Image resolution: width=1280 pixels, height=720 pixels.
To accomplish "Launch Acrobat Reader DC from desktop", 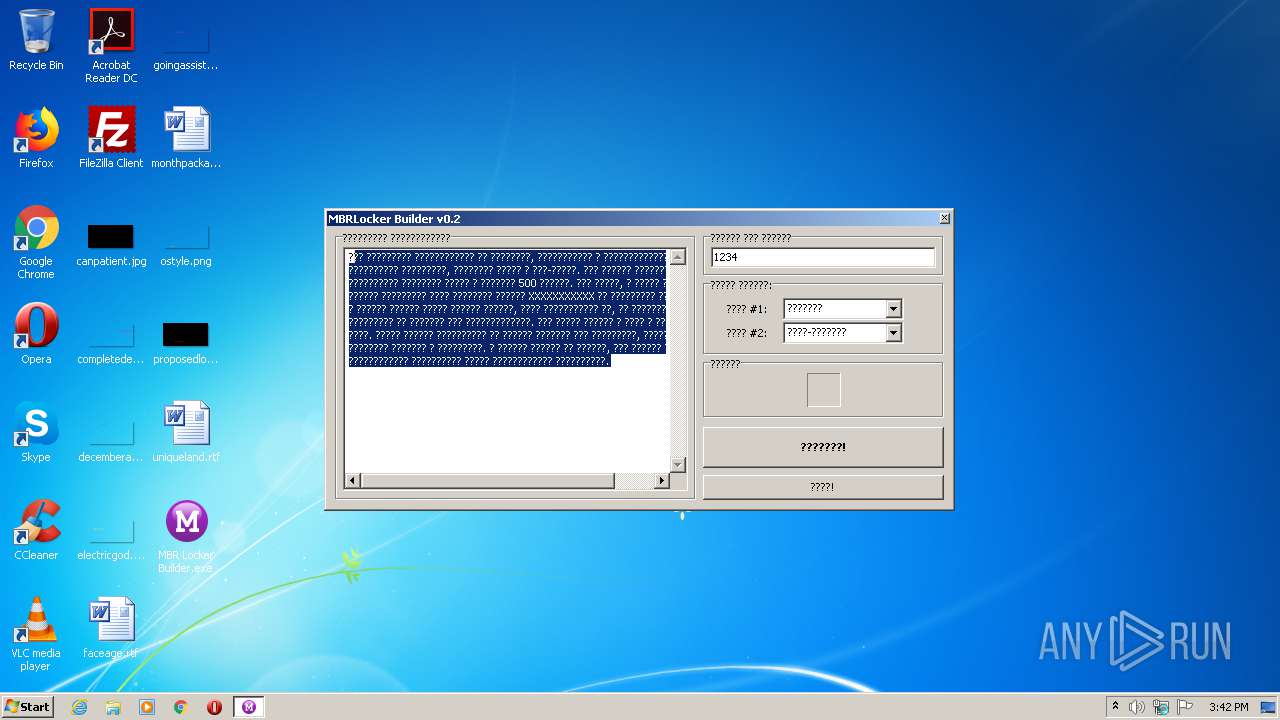I will pos(111,46).
